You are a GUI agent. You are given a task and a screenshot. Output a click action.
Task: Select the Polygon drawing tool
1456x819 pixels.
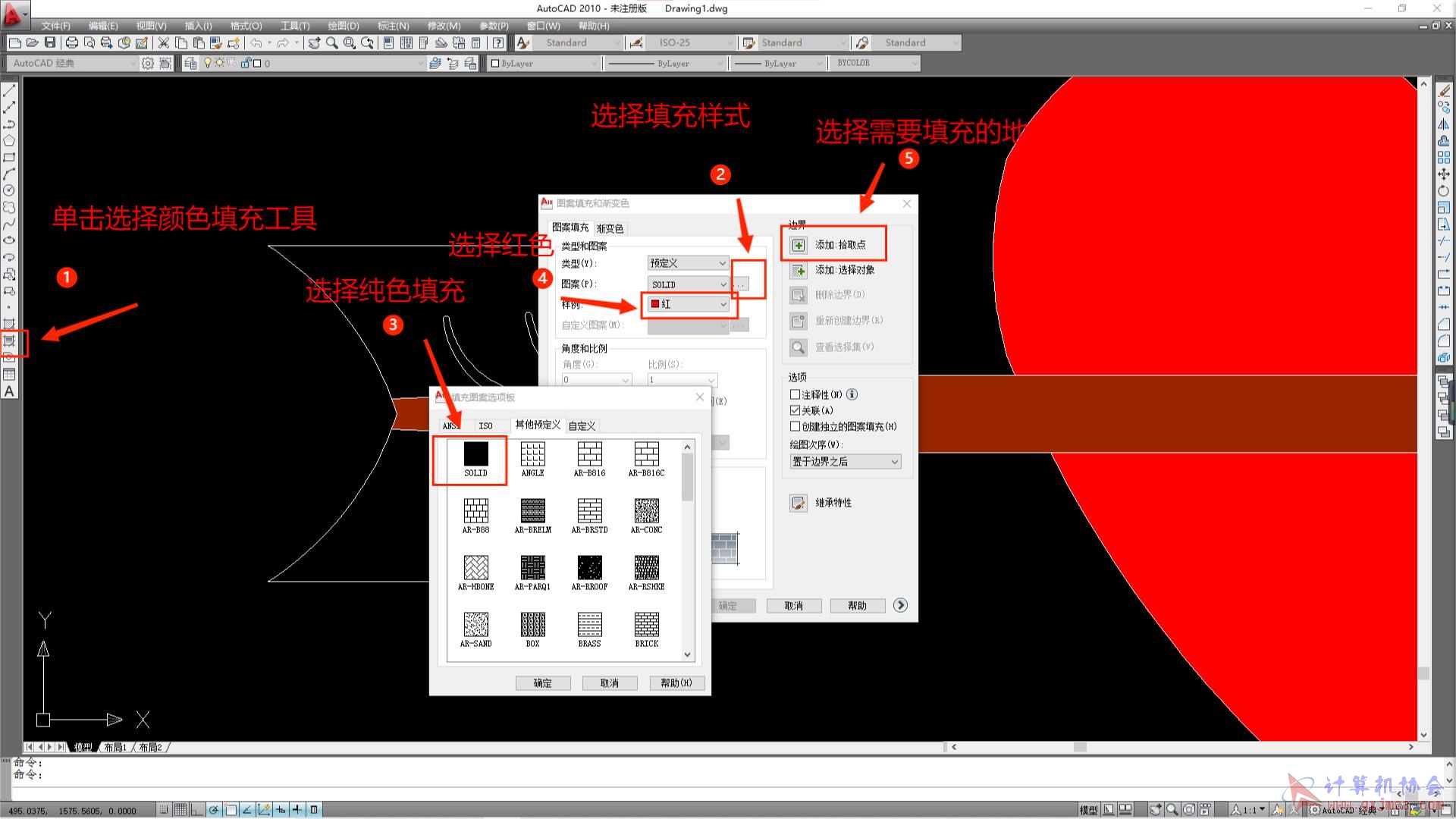pos(9,140)
